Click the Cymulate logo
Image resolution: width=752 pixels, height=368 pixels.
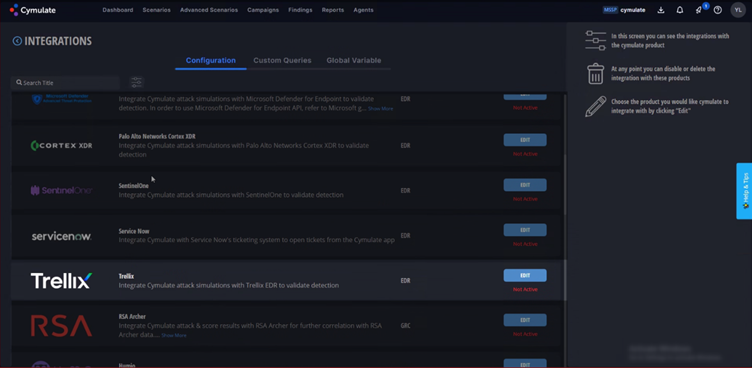pyautogui.click(x=33, y=10)
